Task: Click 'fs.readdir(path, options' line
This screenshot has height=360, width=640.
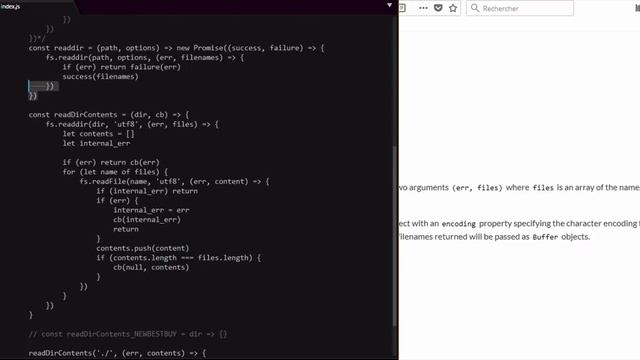Action: click(x=145, y=58)
